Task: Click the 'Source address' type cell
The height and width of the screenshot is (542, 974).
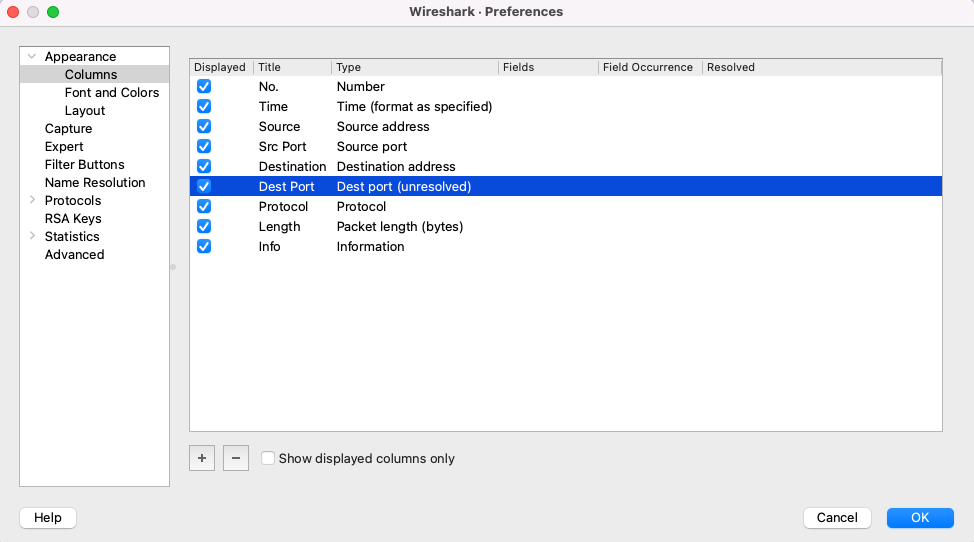Action: [x=383, y=126]
